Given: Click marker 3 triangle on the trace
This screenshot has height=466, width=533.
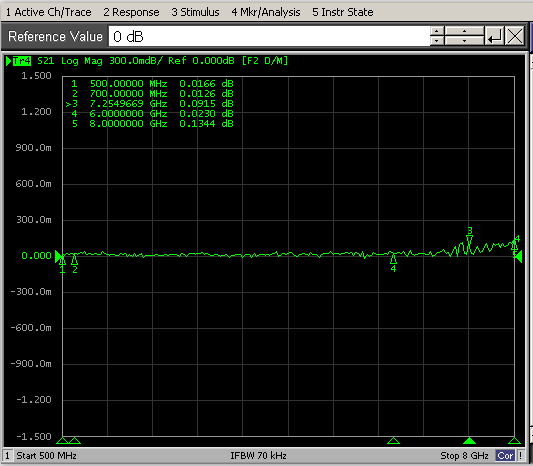Looking at the screenshot, I should (x=469, y=240).
